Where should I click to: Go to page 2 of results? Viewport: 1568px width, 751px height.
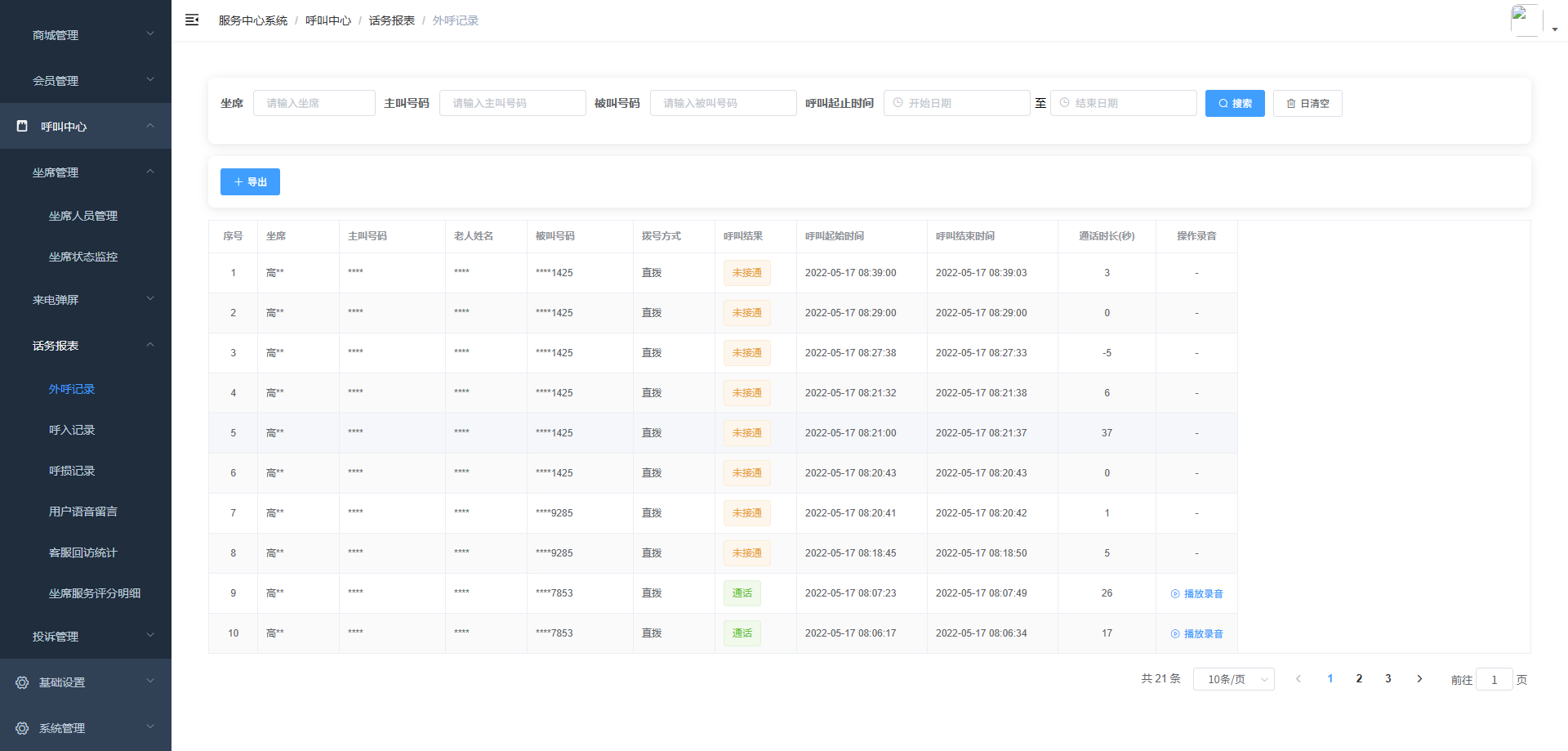(x=1359, y=679)
